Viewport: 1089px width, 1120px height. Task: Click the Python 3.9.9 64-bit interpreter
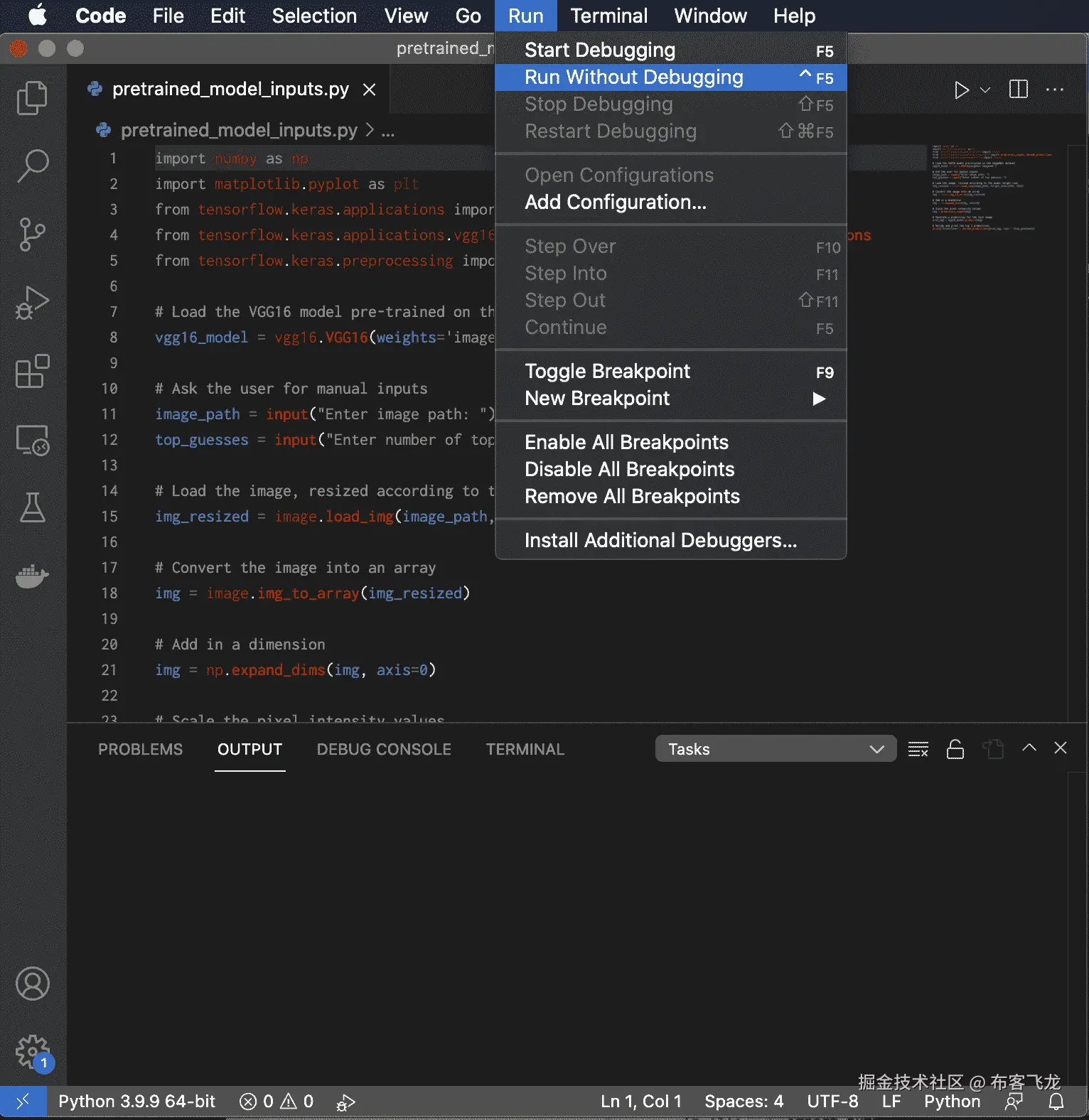pyautogui.click(x=136, y=1102)
